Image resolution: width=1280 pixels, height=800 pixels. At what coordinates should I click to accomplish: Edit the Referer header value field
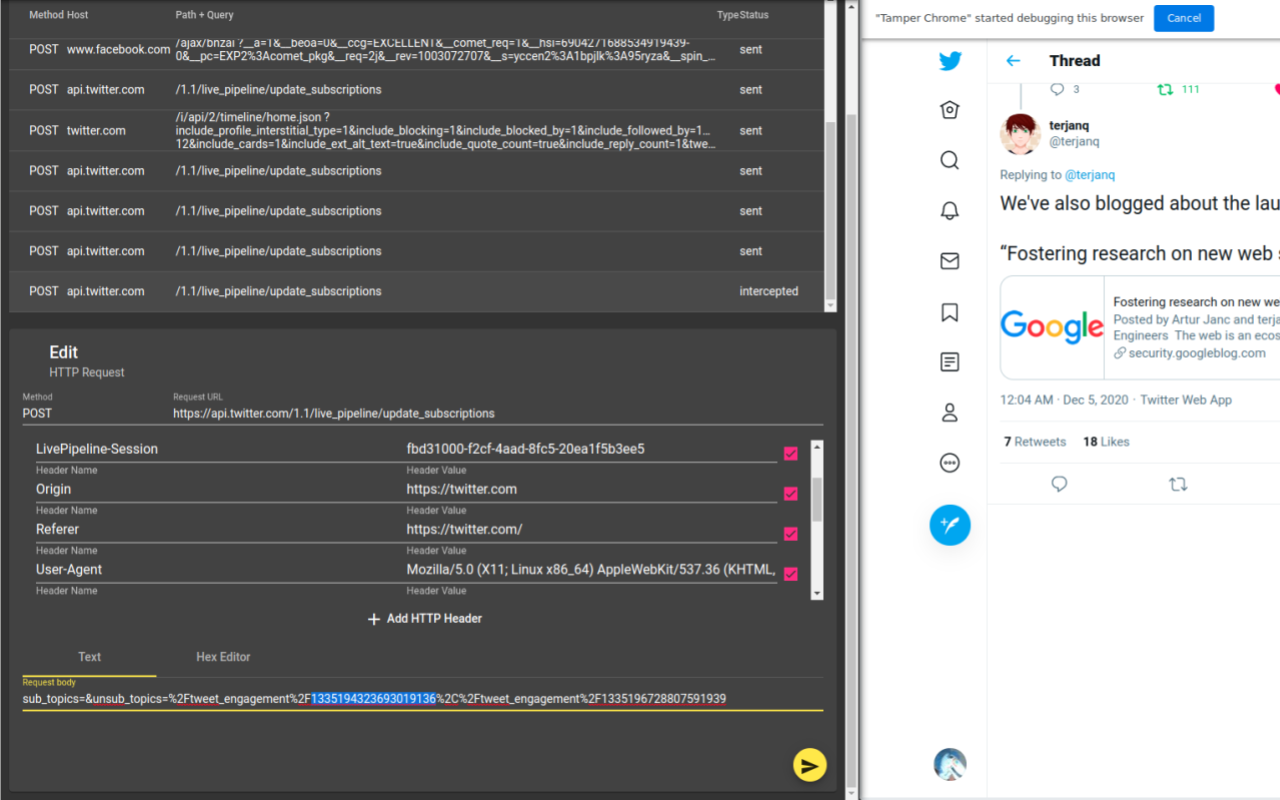(591, 529)
